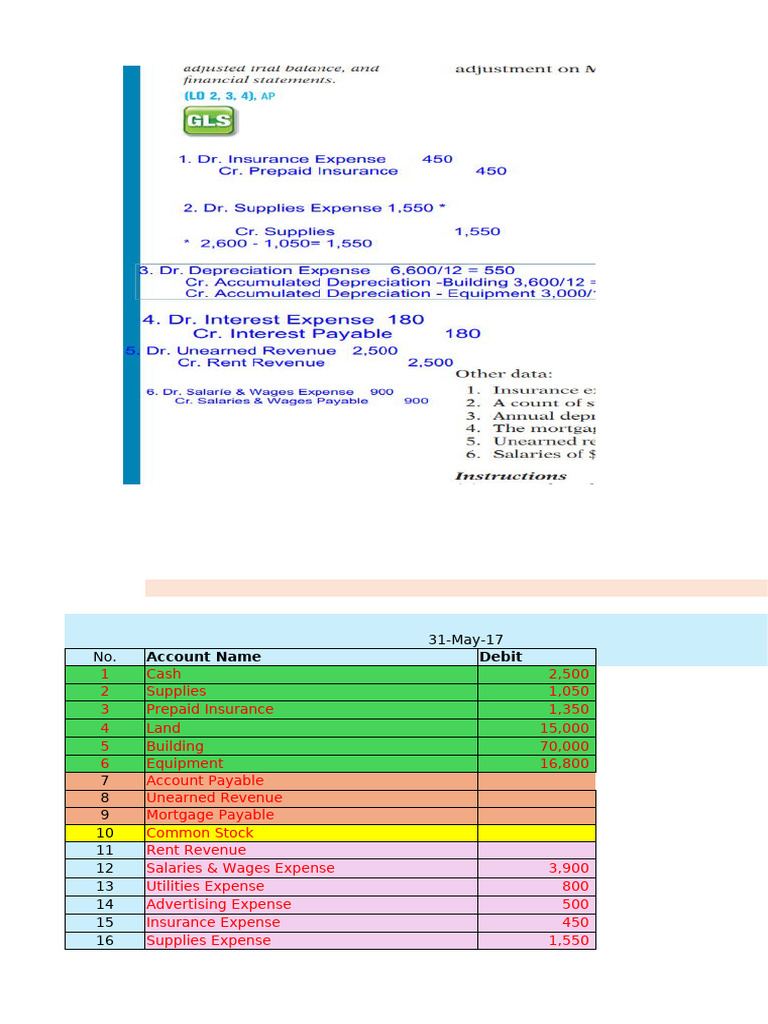The image size is (768, 1024).
Task: Select the 'Insurance Expense' table cell
Action: tap(311, 923)
